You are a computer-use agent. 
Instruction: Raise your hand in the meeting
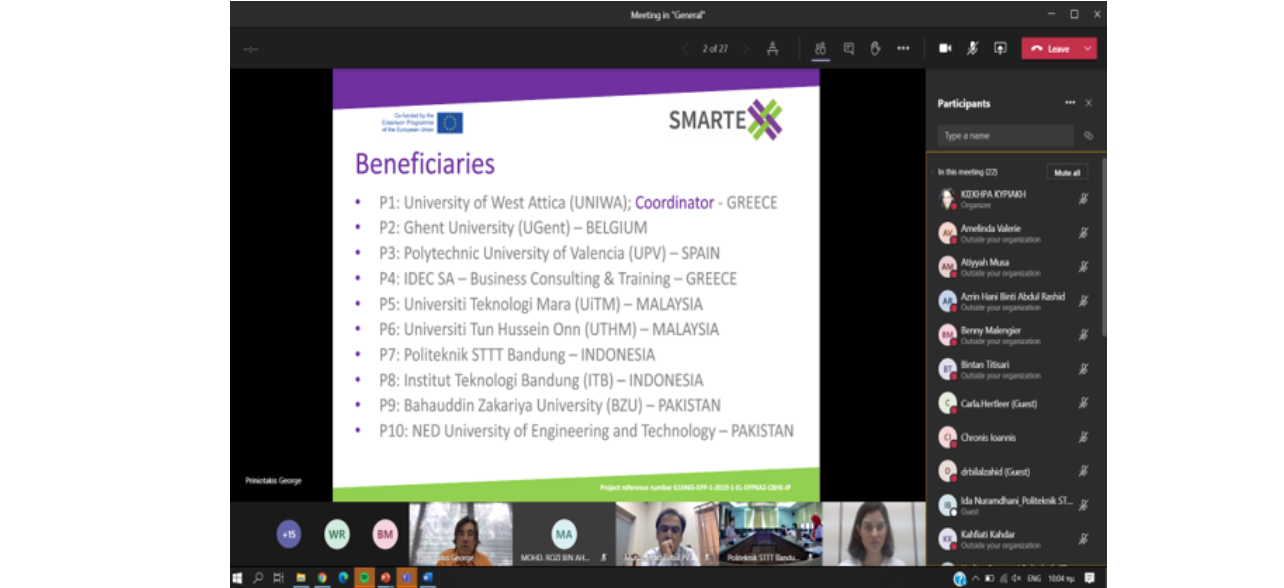[x=875, y=48]
